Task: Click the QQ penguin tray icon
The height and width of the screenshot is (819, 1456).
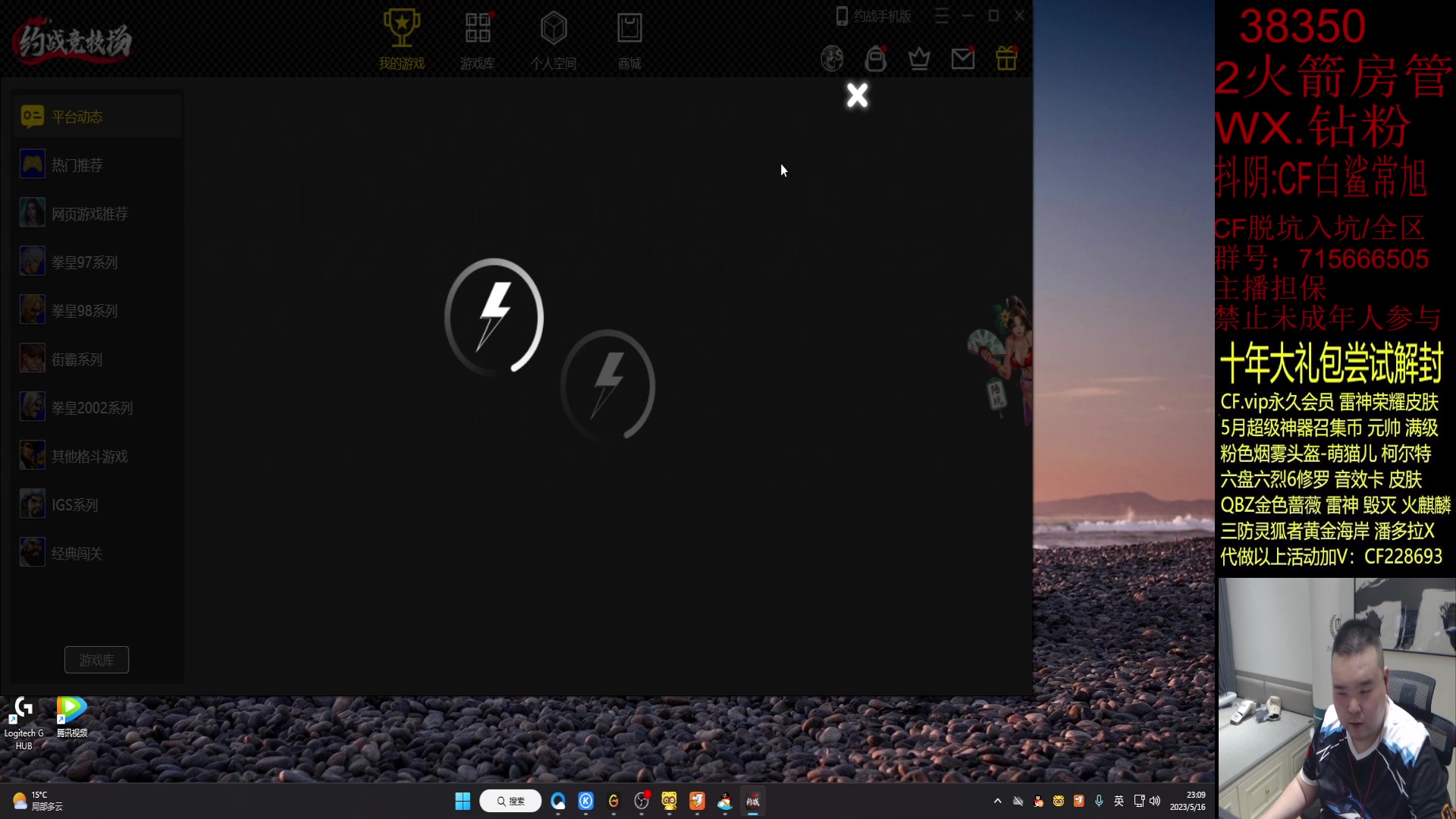Action: tap(1039, 801)
